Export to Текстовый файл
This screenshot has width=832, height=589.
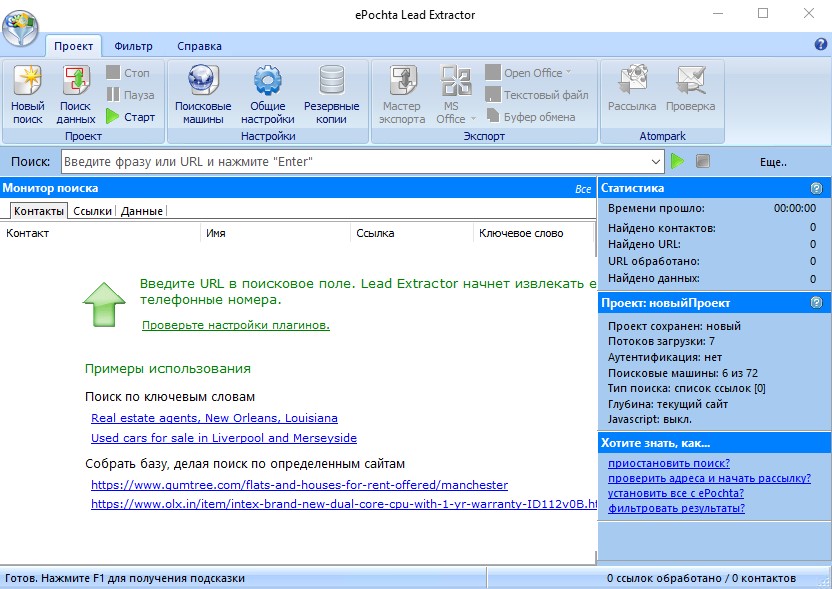(x=537, y=95)
